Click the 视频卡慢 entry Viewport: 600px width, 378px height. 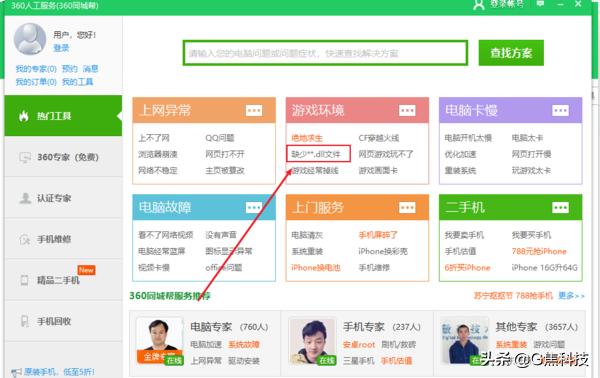pyautogui.click(x=154, y=267)
